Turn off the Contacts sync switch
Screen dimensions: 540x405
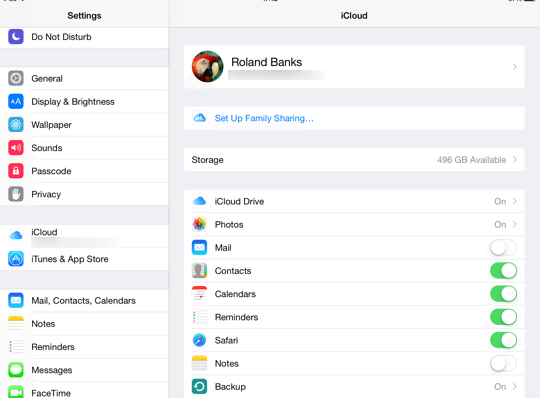(503, 271)
